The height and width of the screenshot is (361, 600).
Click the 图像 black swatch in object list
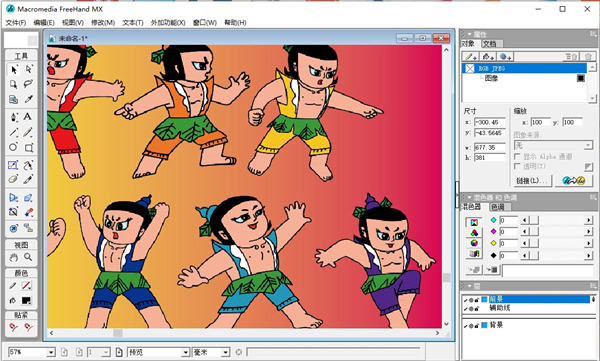(580, 78)
